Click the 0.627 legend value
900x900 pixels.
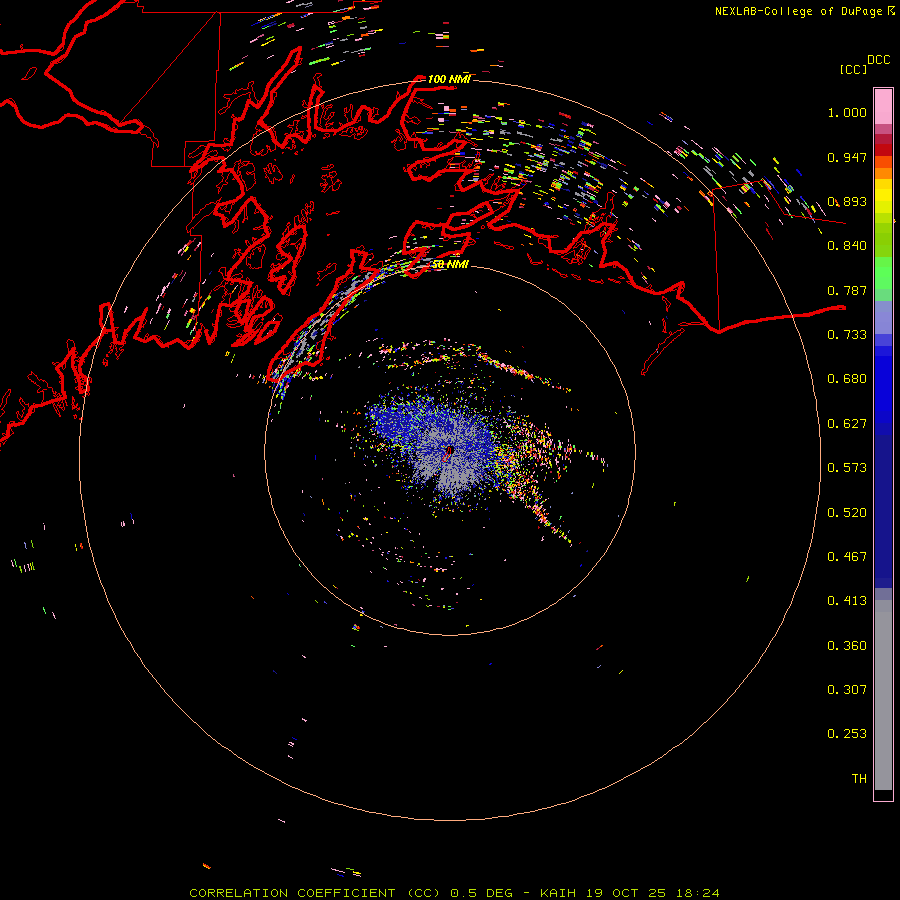point(847,424)
